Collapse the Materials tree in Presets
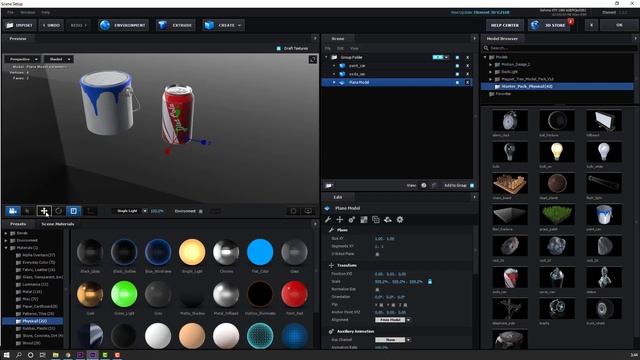640x360 pixels. [6, 248]
